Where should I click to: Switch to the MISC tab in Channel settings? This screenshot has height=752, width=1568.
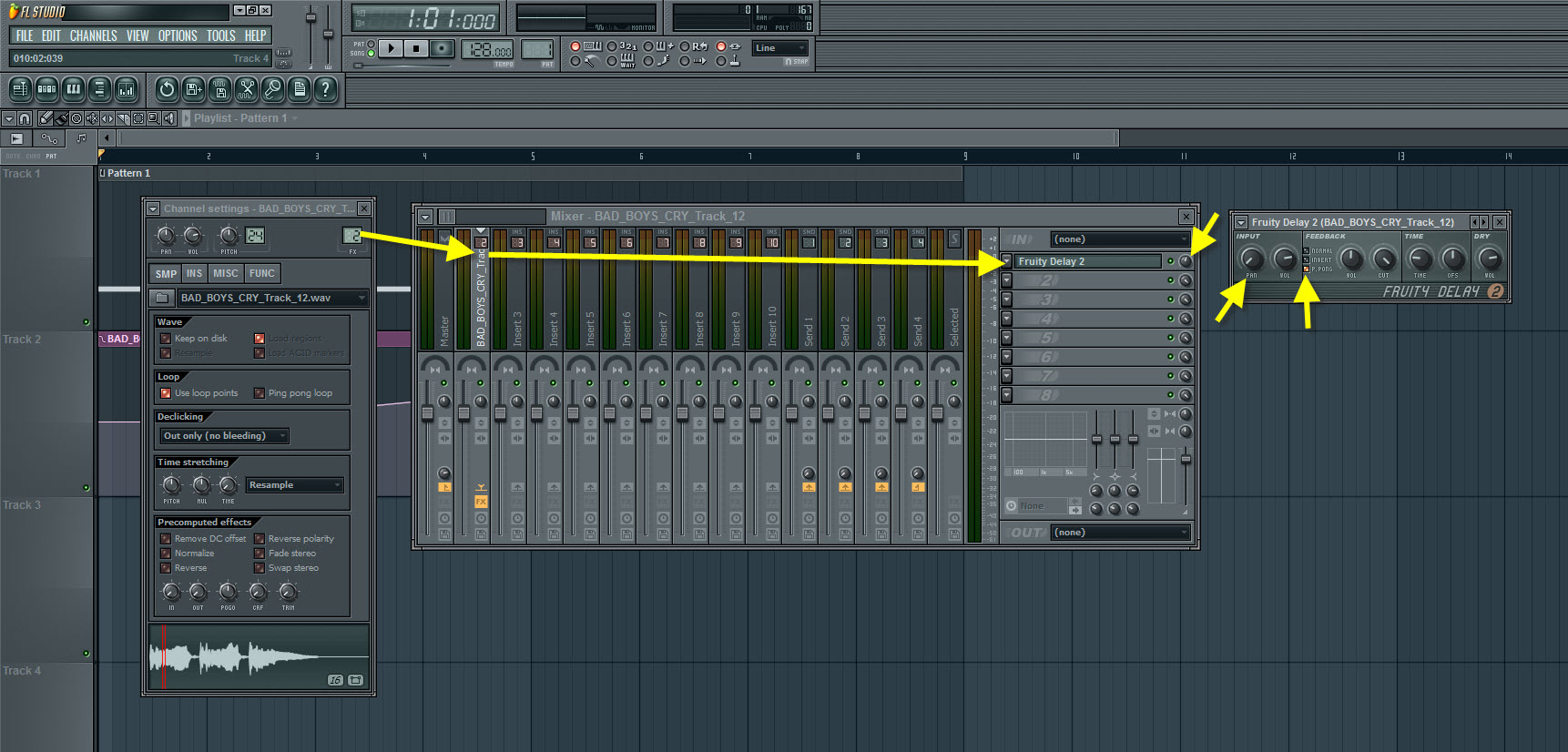tap(225, 273)
